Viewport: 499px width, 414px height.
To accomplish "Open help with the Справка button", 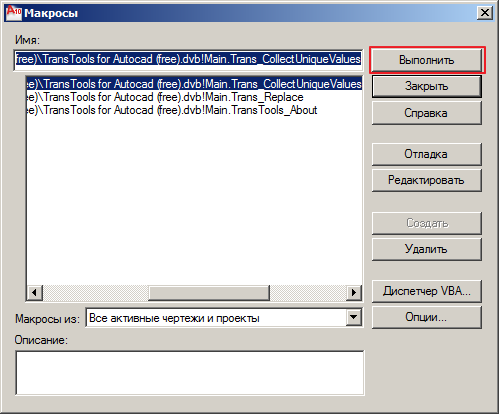I will 427,113.
